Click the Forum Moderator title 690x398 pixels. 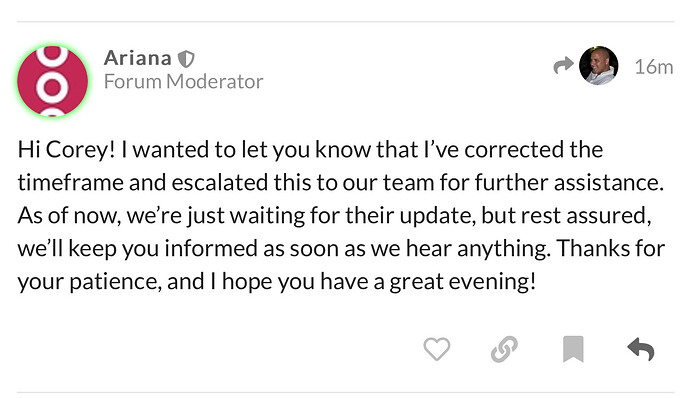click(x=184, y=81)
